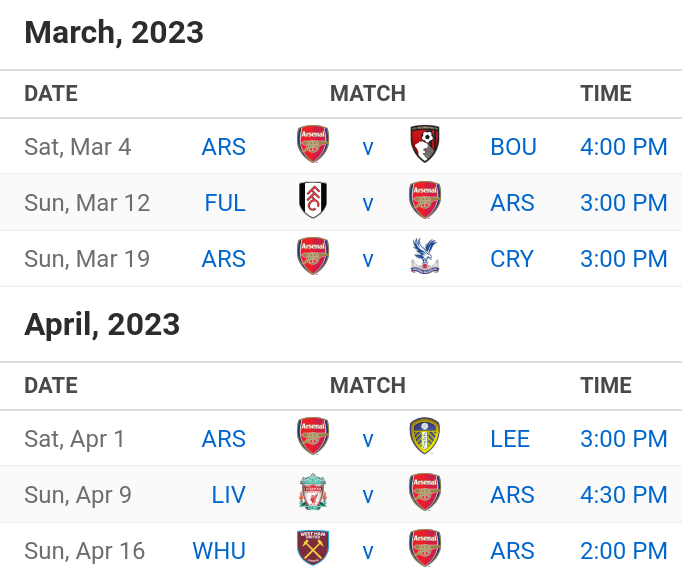682x570 pixels.
Task: Click the Arsenal crest in the Mar 4 row
Action: tap(313, 144)
